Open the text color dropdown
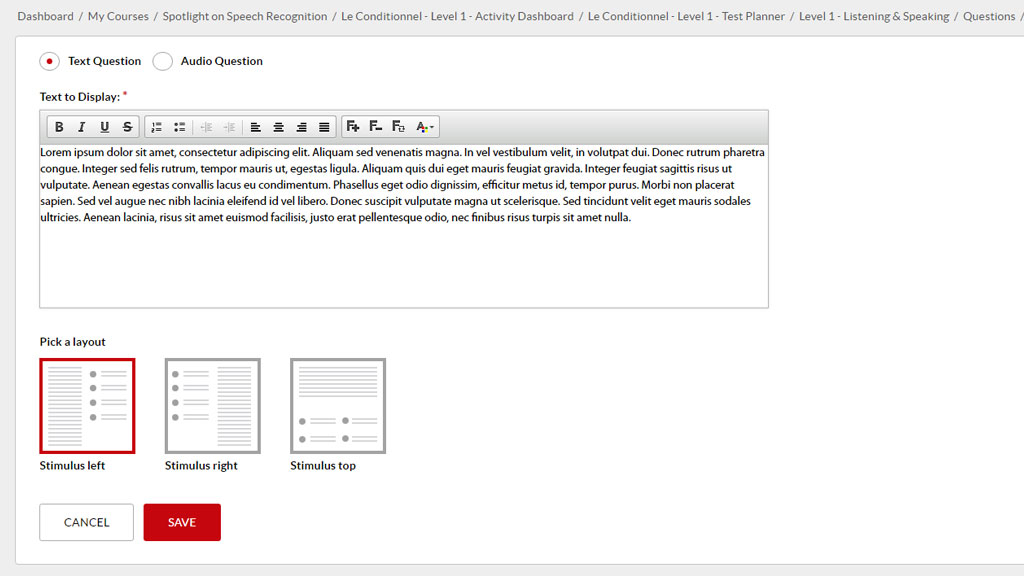 coord(424,127)
